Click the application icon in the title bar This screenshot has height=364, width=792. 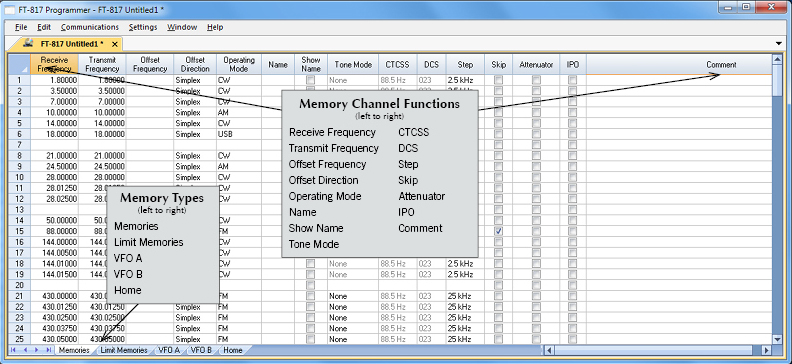pyautogui.click(x=9, y=10)
